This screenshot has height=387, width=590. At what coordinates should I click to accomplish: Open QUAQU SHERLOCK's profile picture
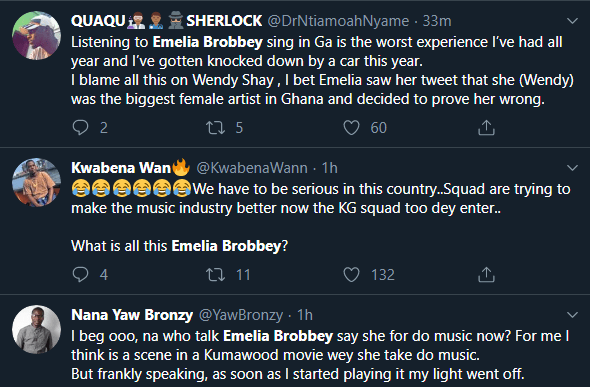(36, 35)
